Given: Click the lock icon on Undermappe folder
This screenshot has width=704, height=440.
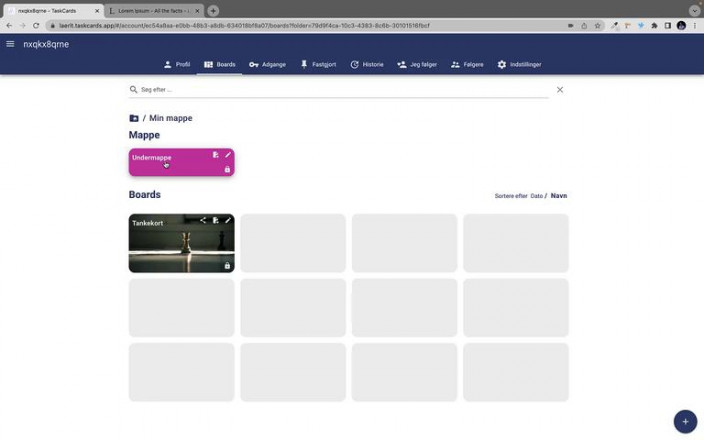Looking at the screenshot, I should [227, 169].
